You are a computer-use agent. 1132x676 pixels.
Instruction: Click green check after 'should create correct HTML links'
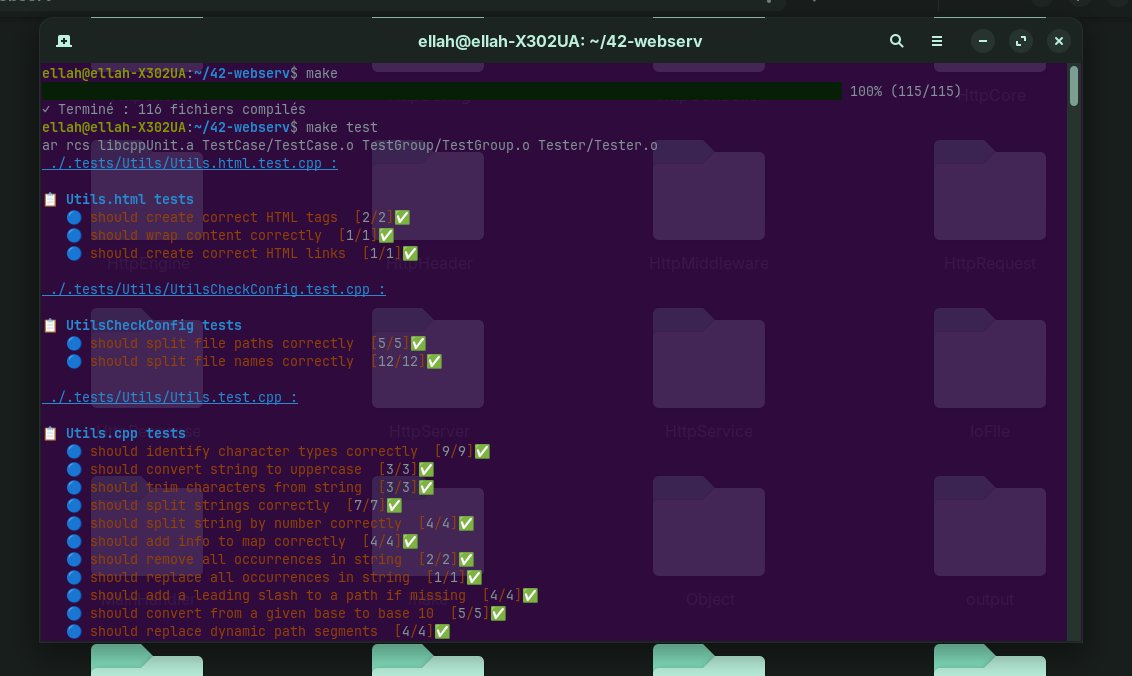tap(410, 254)
